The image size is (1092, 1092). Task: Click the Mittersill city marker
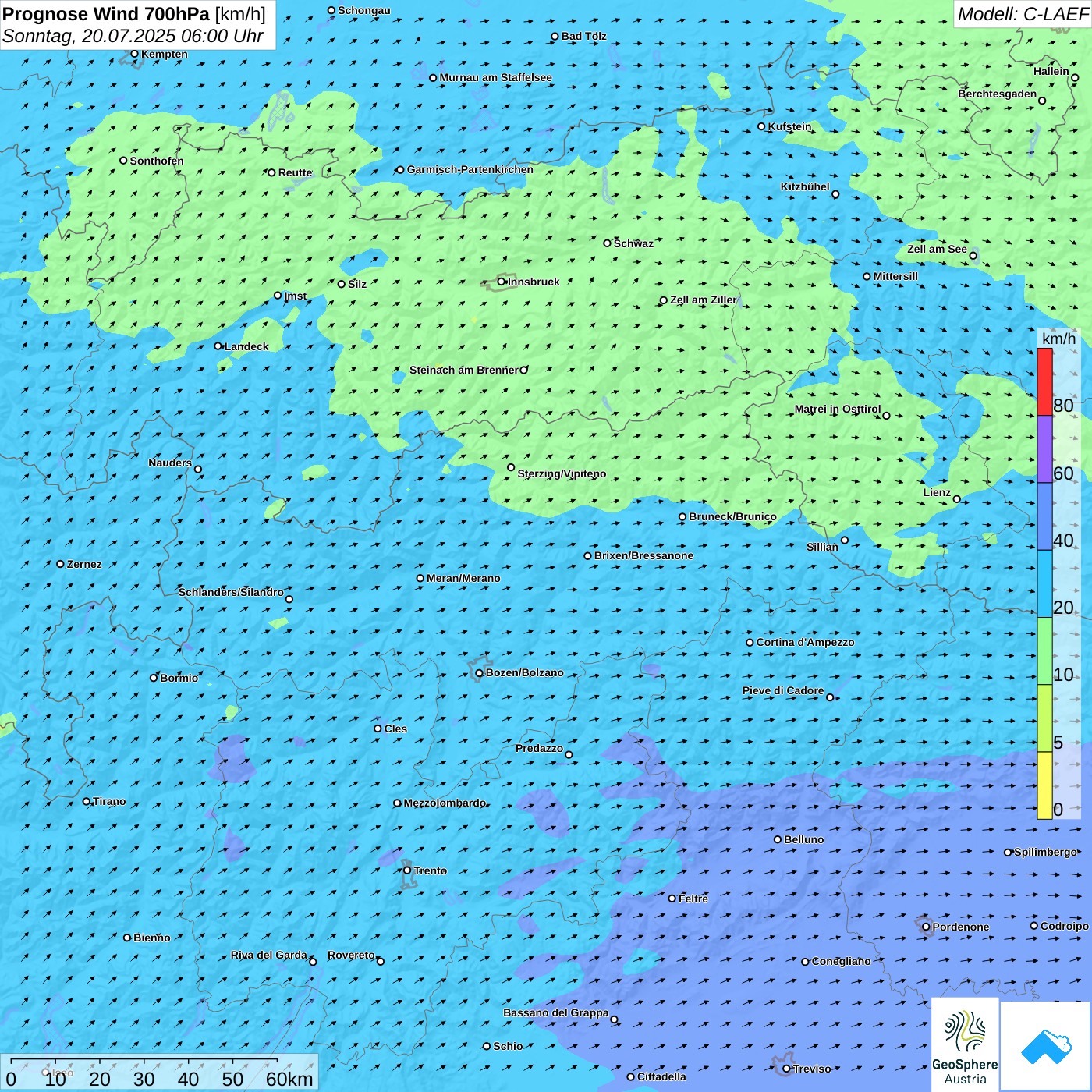[x=867, y=276]
